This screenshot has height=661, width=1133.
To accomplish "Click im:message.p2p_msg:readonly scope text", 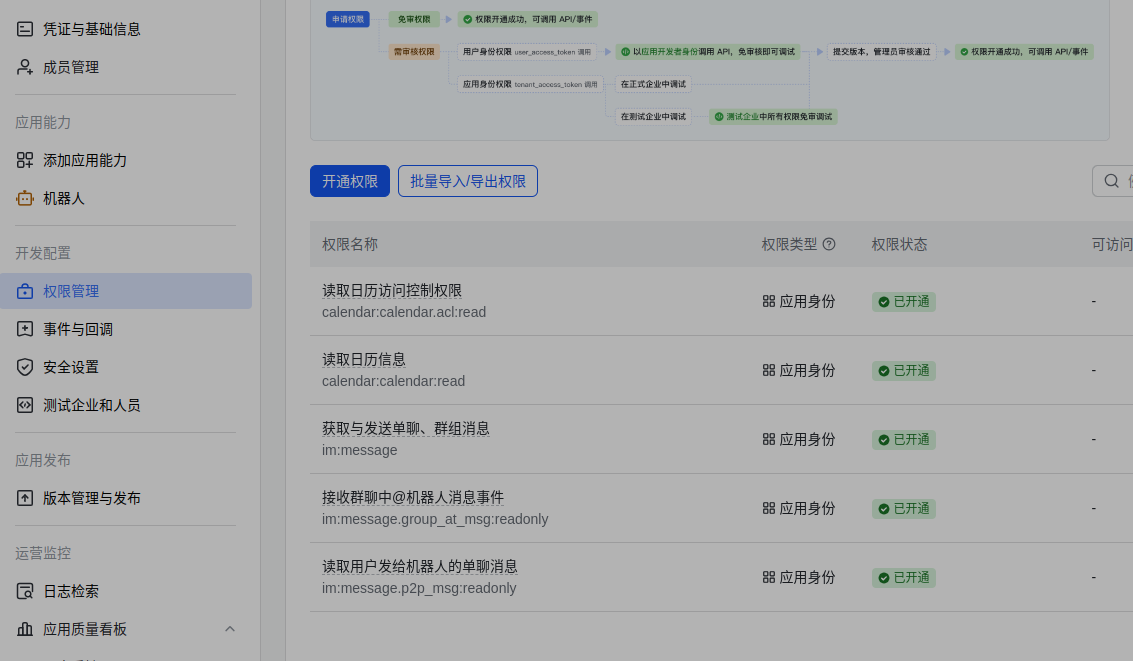I will pyautogui.click(x=419, y=588).
